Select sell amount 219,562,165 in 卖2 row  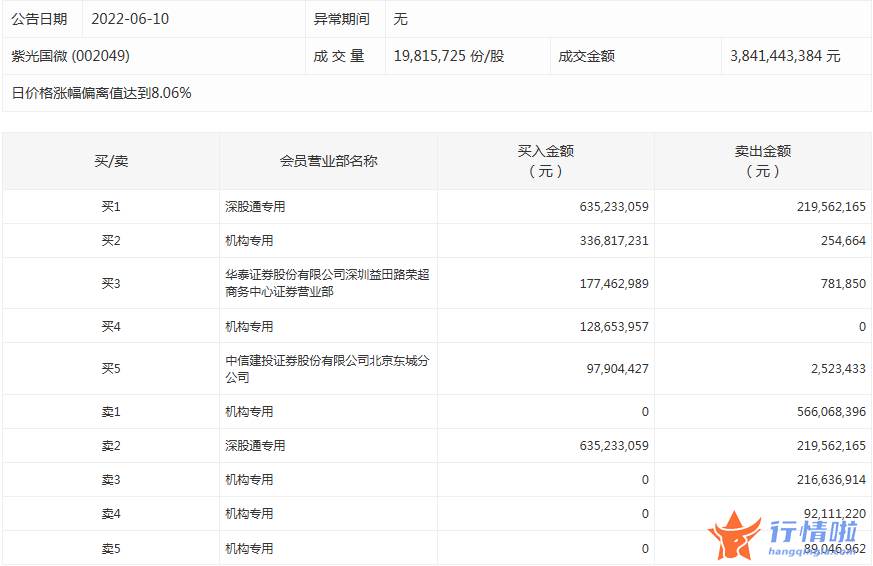tap(831, 445)
